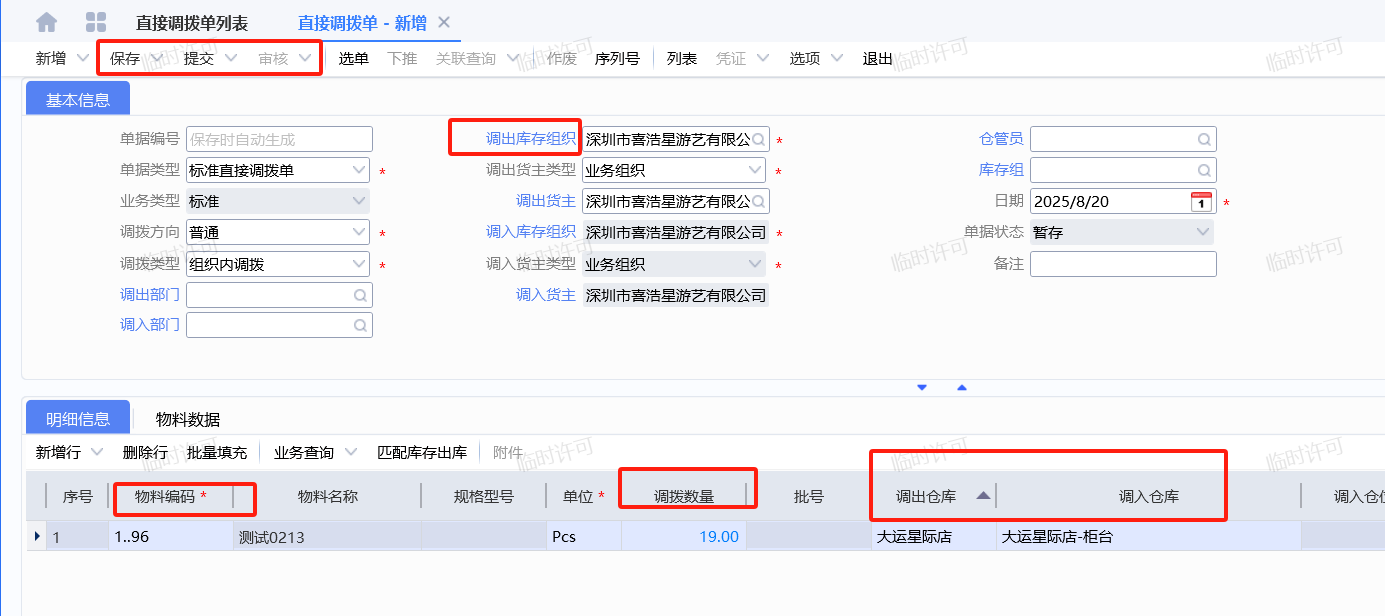The image size is (1385, 616).
Task: Close the 直接调拨单 - 新增 tab
Action: (x=444, y=22)
